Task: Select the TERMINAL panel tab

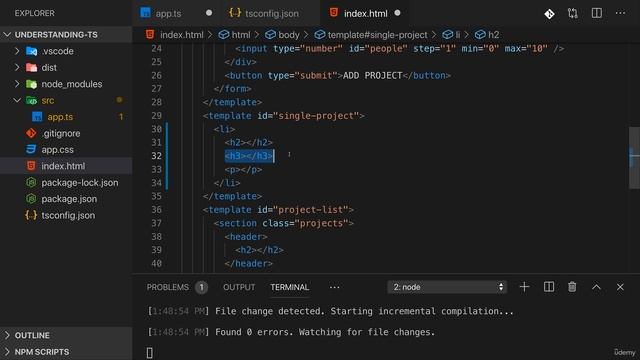Action: pos(289,287)
